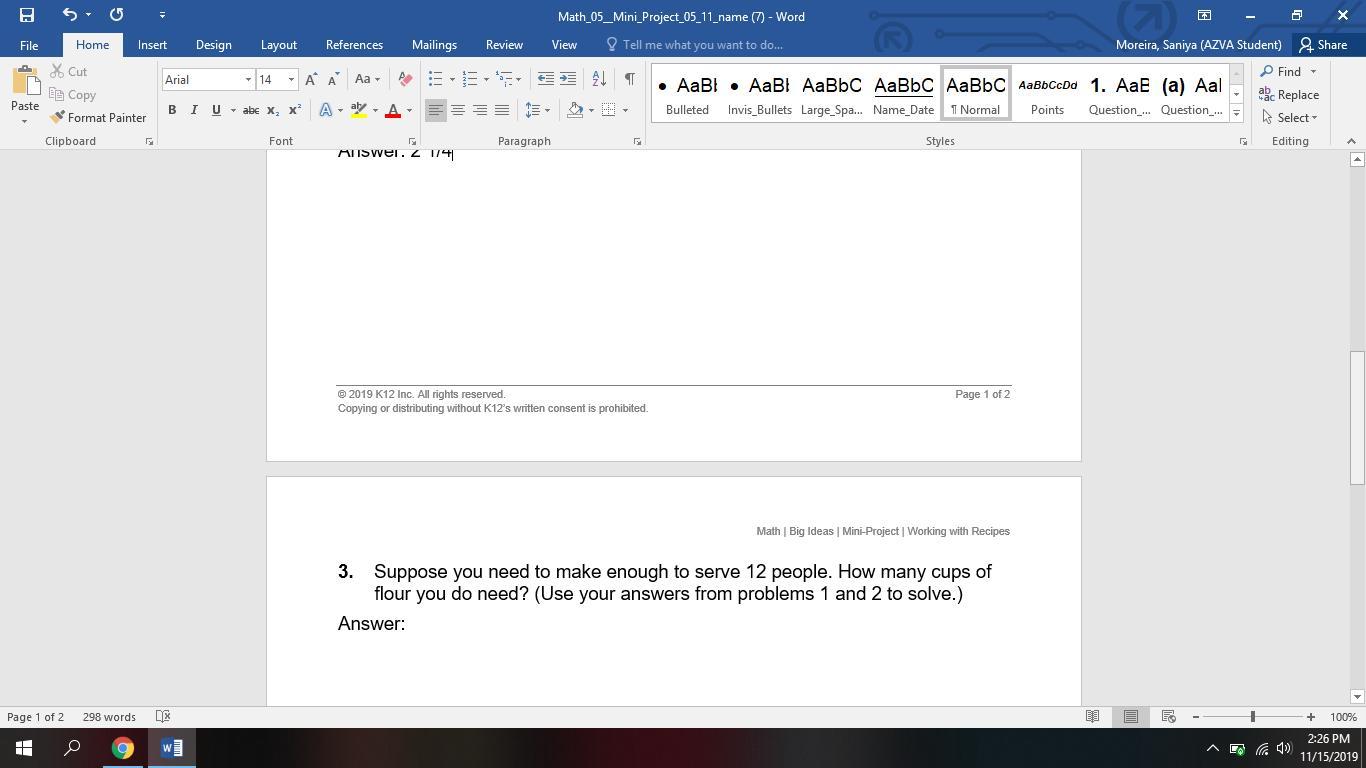The height and width of the screenshot is (768, 1366).
Task: Open the Layout ribbon tab
Action: [278, 45]
